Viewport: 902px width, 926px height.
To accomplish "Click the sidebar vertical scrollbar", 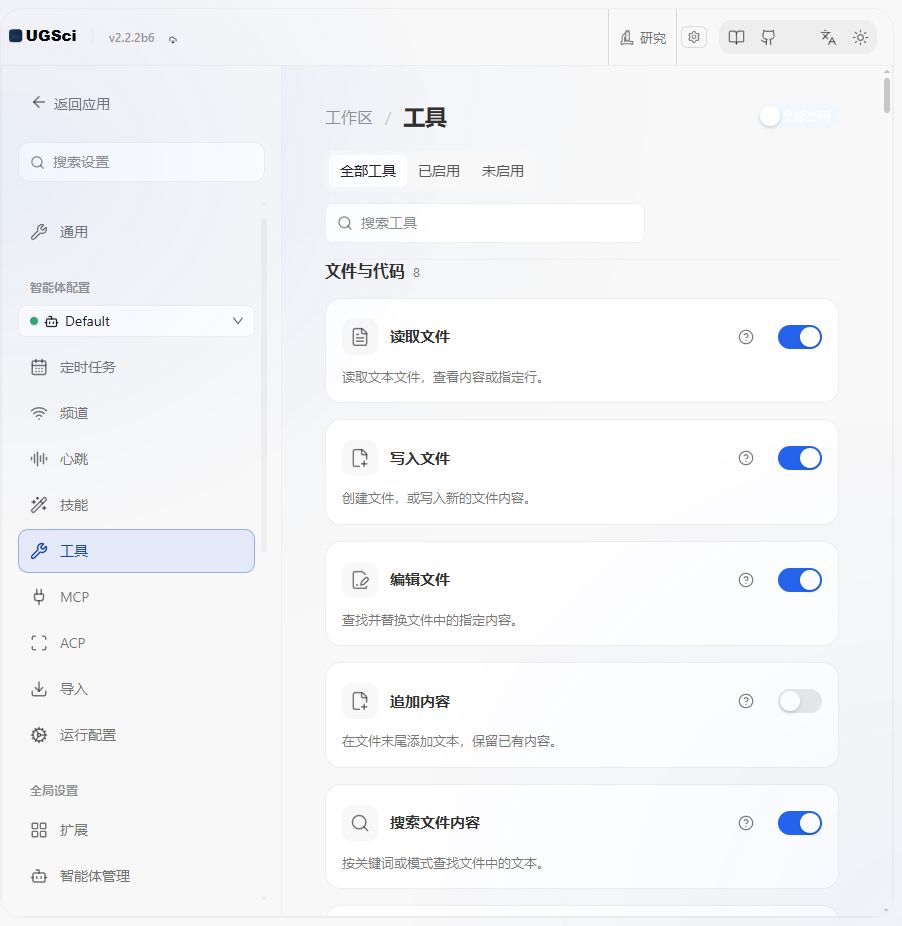I will 263,384.
